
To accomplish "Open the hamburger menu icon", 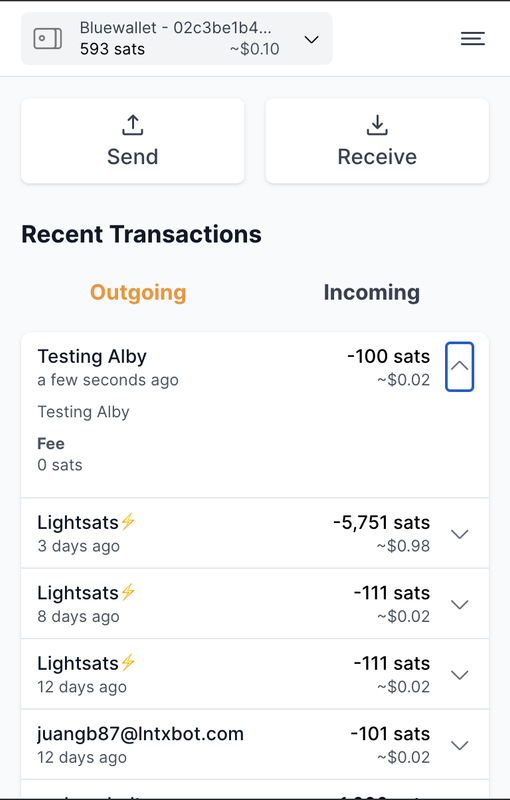I will click(472, 39).
